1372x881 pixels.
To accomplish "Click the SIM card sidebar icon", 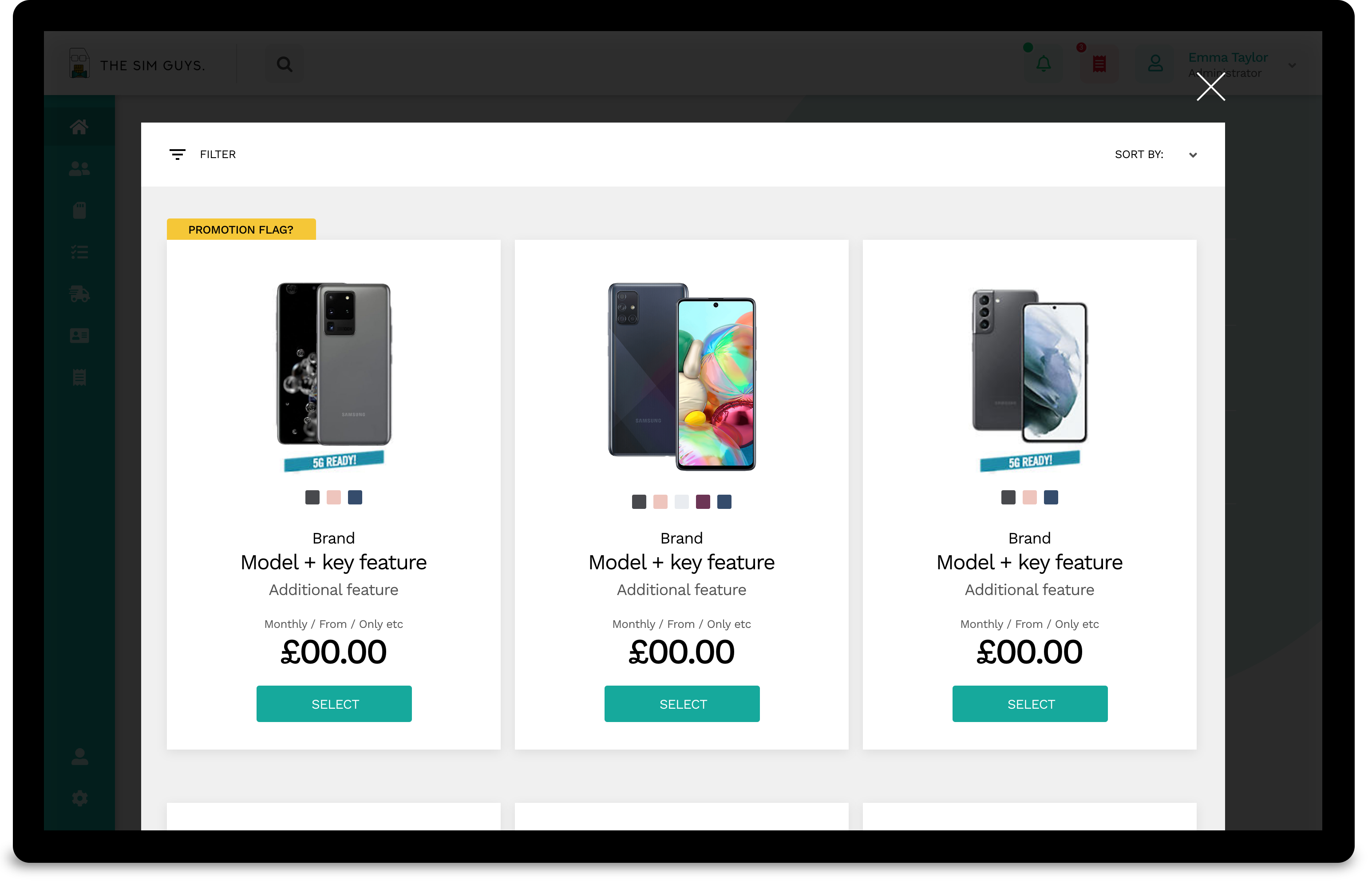I will pyautogui.click(x=79, y=210).
